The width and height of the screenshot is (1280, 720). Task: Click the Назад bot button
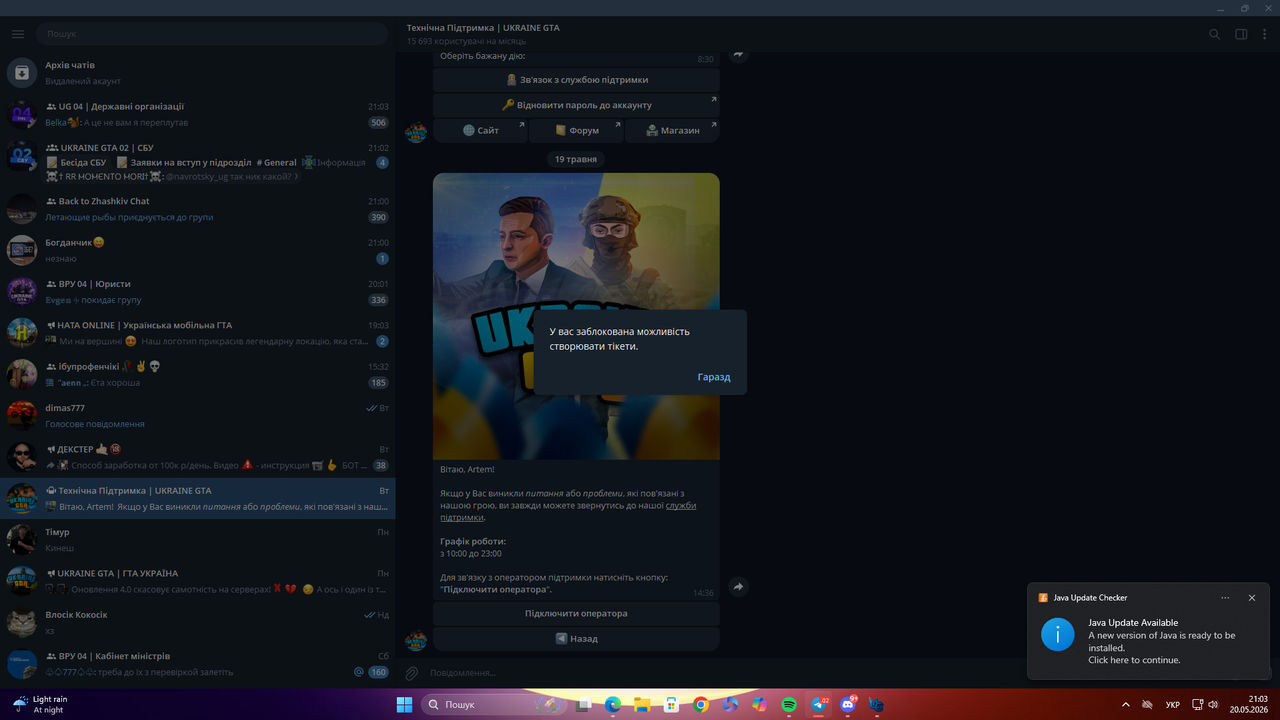tap(576, 638)
